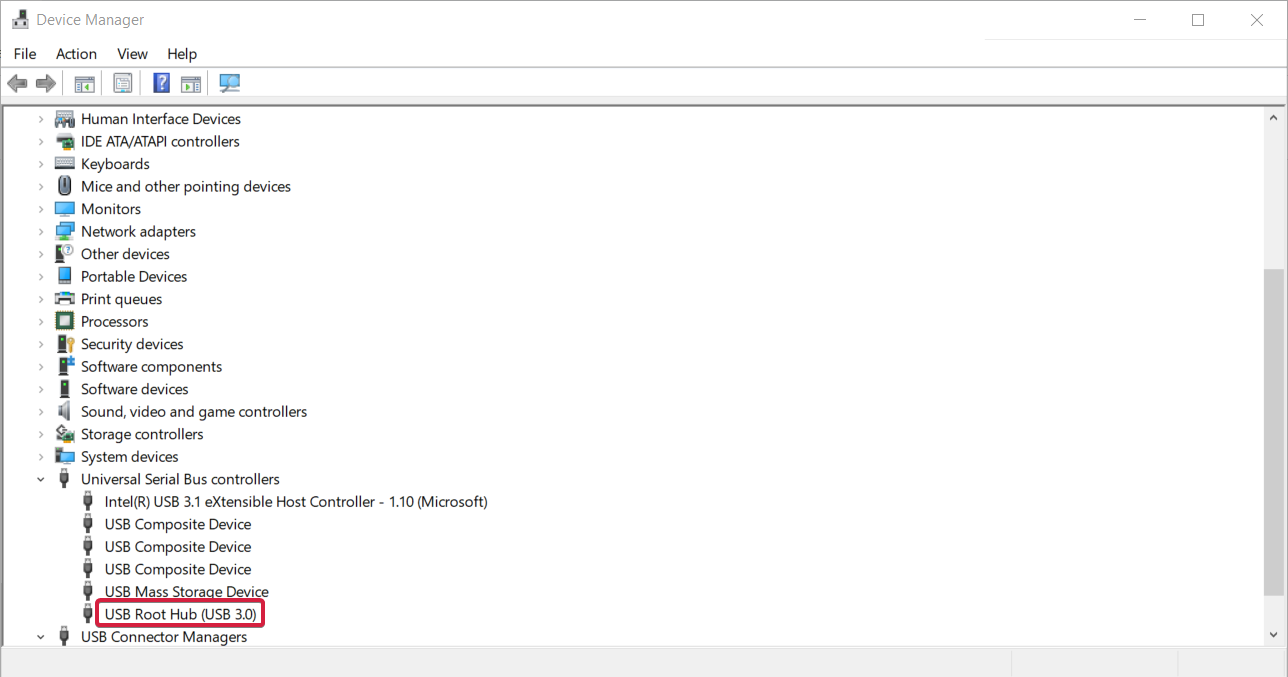This screenshot has width=1288, height=677.
Task: Click the Other devices question-mark icon
Action: pos(65,254)
